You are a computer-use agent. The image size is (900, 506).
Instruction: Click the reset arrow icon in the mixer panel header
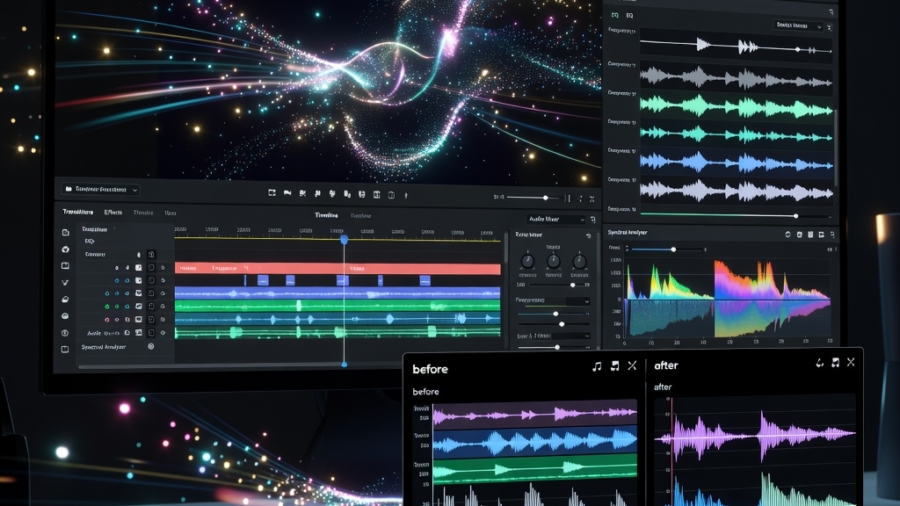pyautogui.click(x=588, y=236)
